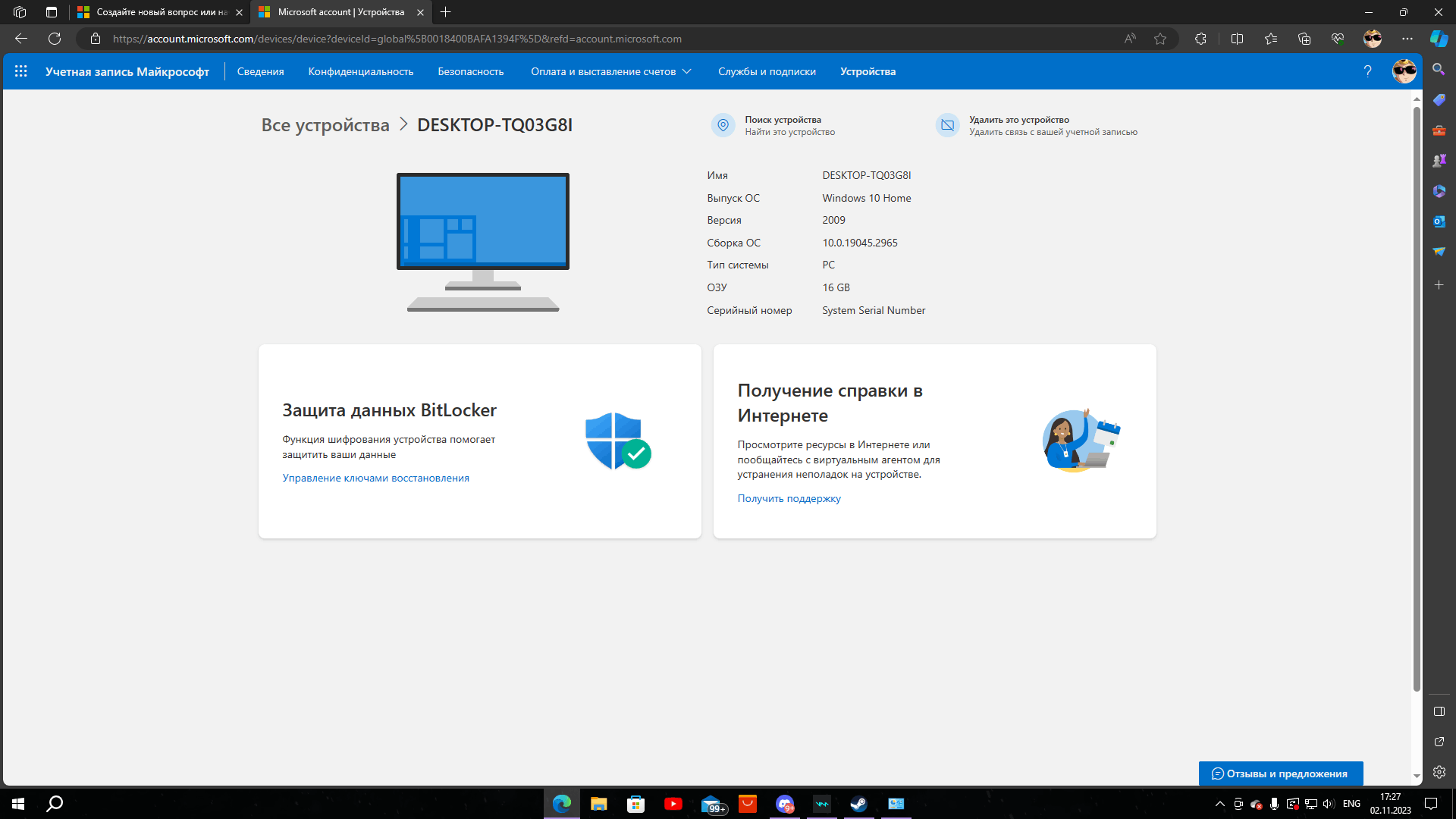1456x819 pixels.
Task: Click the OS build value 10.0.19045.2965
Action: click(x=859, y=243)
